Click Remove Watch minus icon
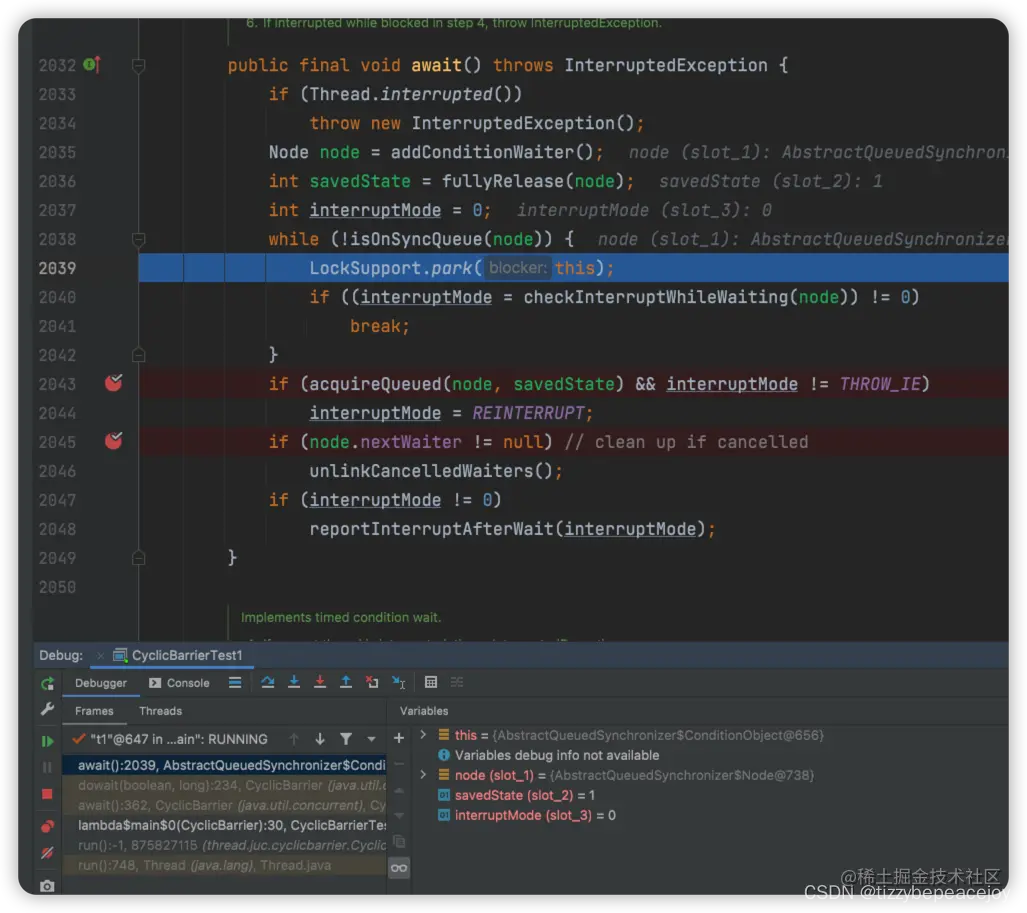Viewport: 1027px width, 913px height. pyautogui.click(x=399, y=764)
